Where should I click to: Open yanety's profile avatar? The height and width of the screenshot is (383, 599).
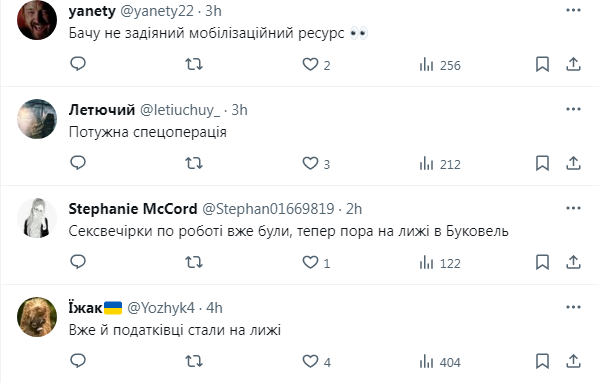coord(37,20)
